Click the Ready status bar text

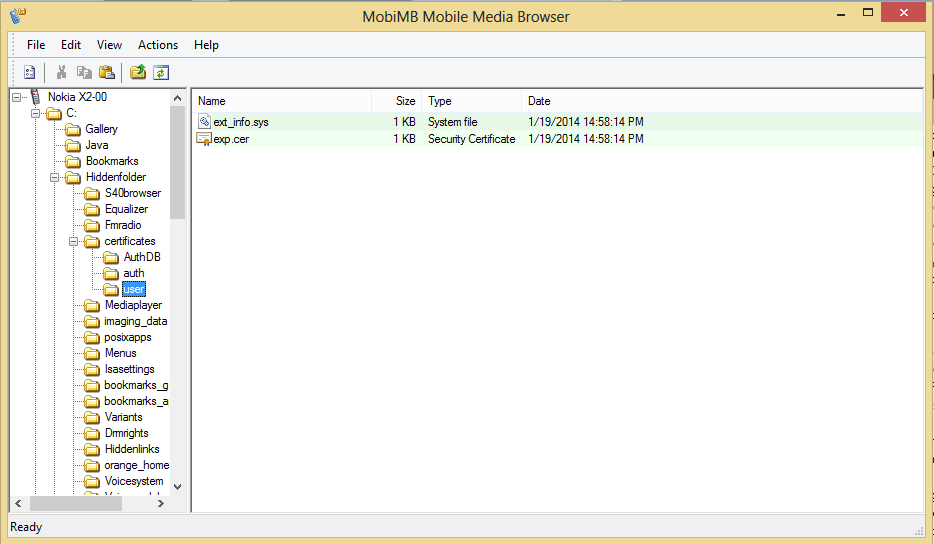(26, 527)
